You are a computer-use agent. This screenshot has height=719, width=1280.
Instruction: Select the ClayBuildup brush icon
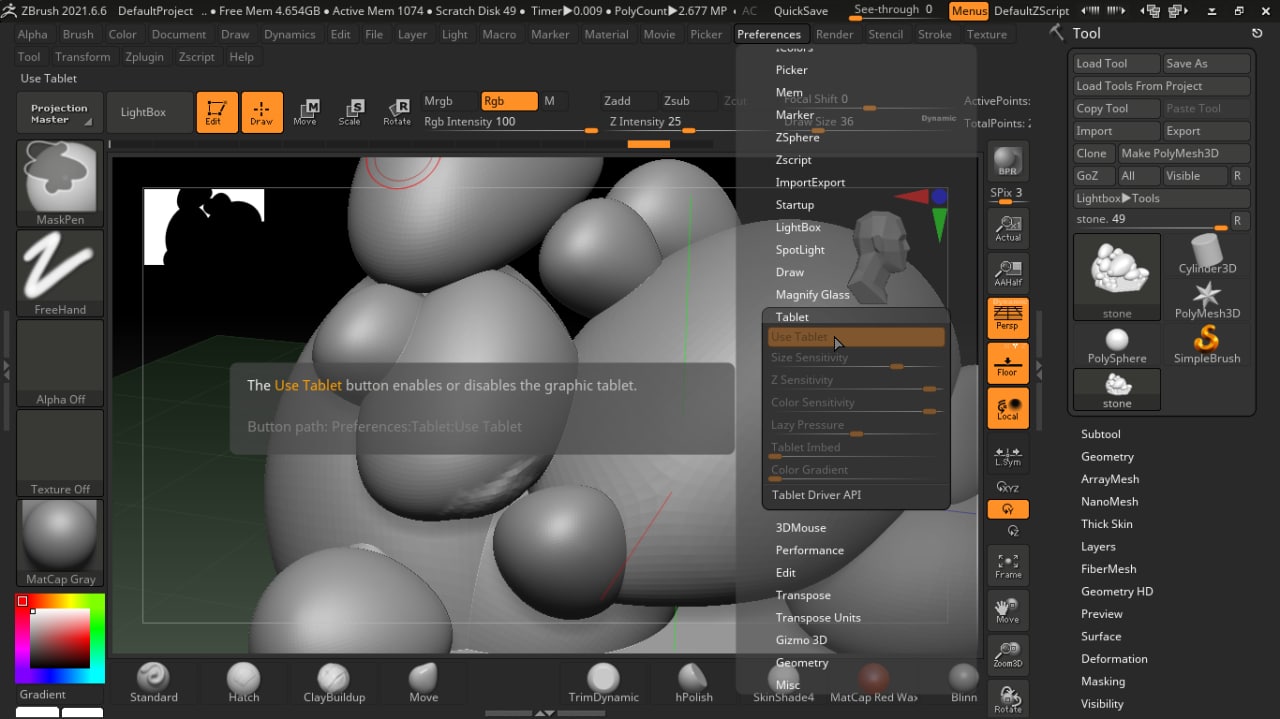pos(333,682)
